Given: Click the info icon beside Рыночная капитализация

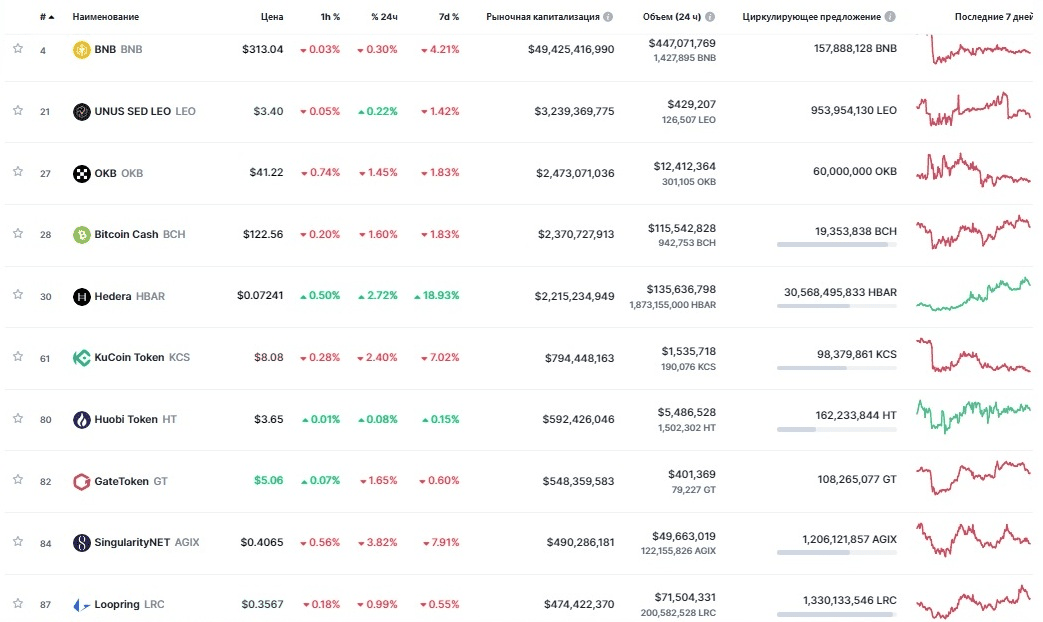Looking at the screenshot, I should click(611, 16).
